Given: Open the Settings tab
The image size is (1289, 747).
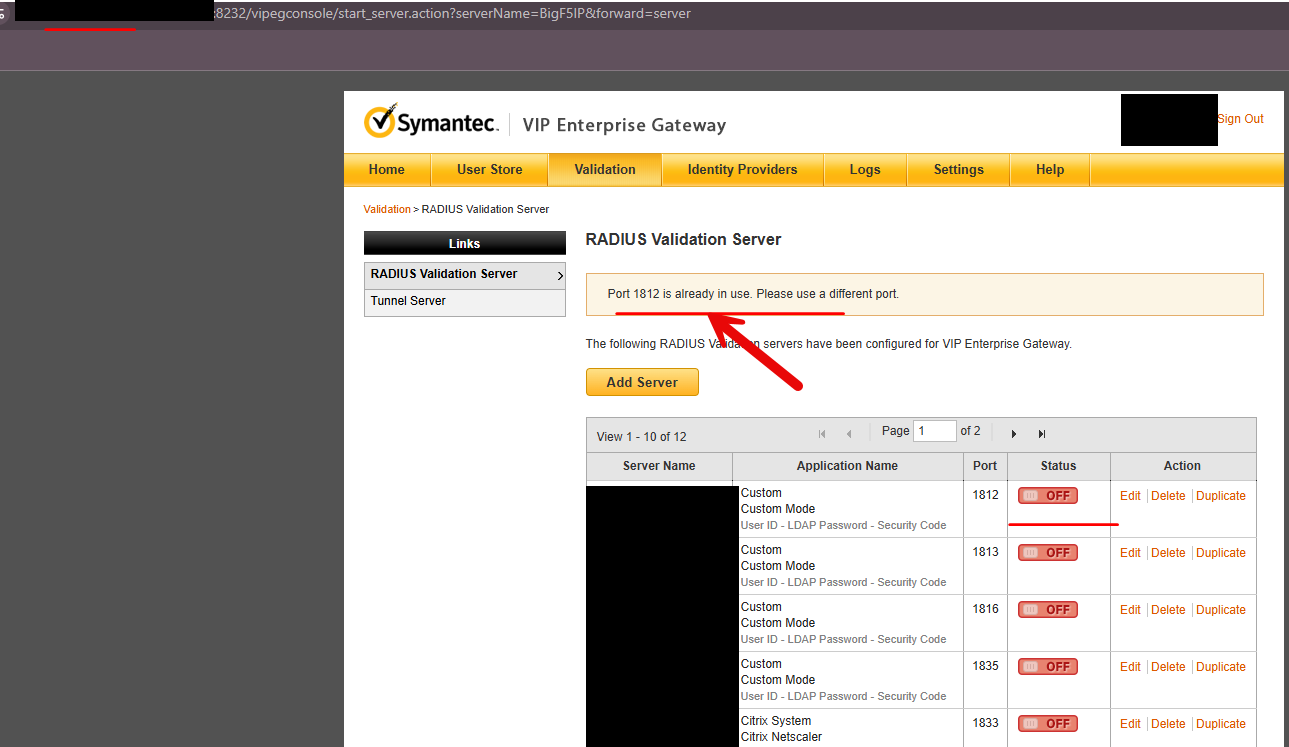Looking at the screenshot, I should click(x=959, y=170).
